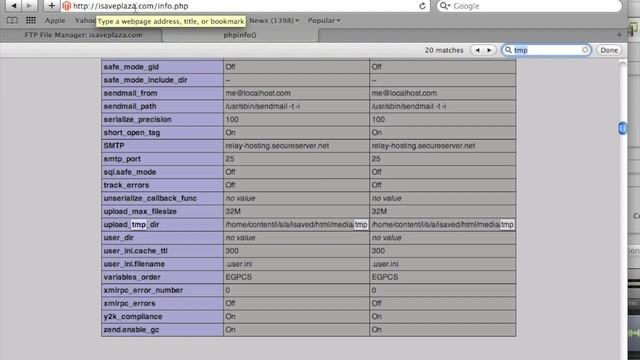This screenshot has width=640, height=360.
Task: Select the xmlrpc_errors directive label
Action: [129, 303]
